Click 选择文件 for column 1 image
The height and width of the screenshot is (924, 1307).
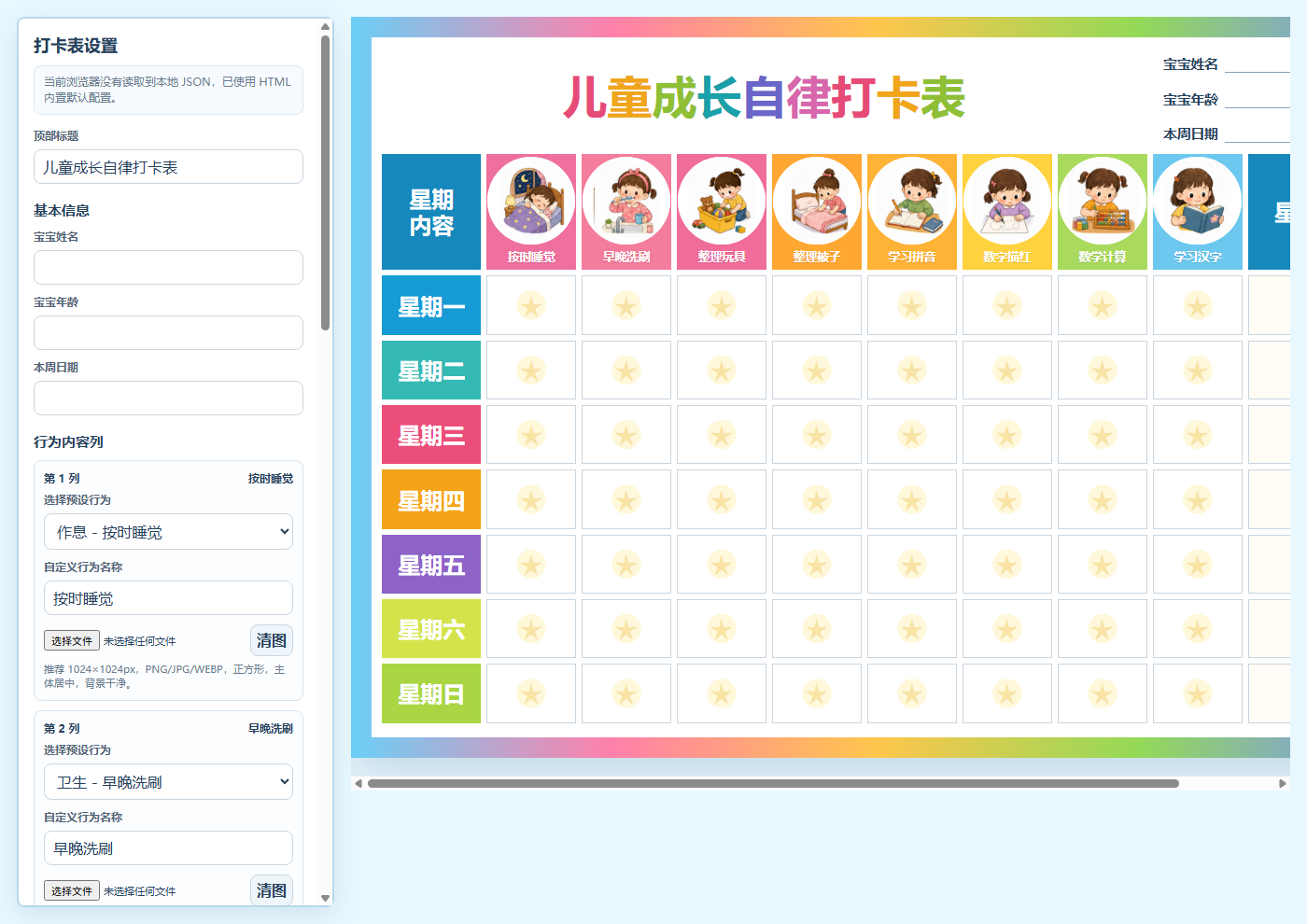click(72, 641)
